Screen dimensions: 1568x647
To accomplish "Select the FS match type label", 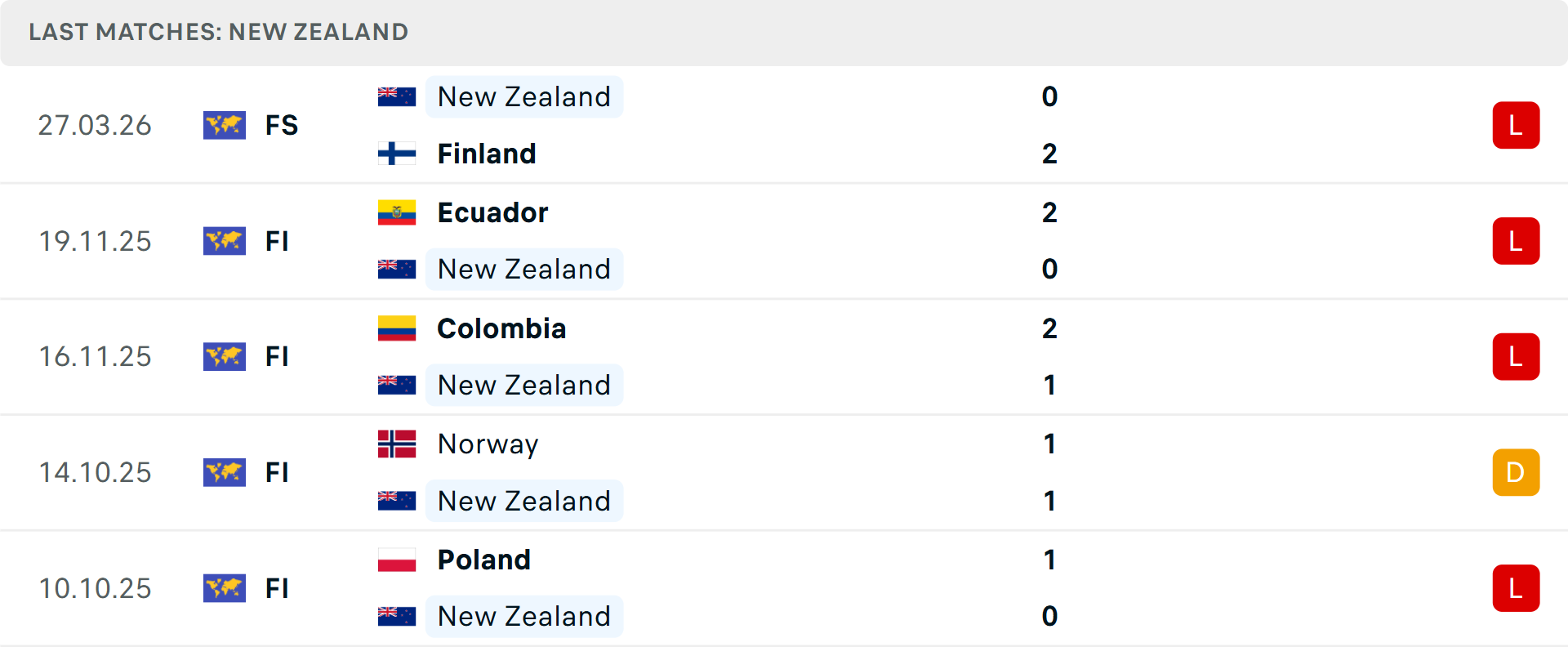I will 281,125.
